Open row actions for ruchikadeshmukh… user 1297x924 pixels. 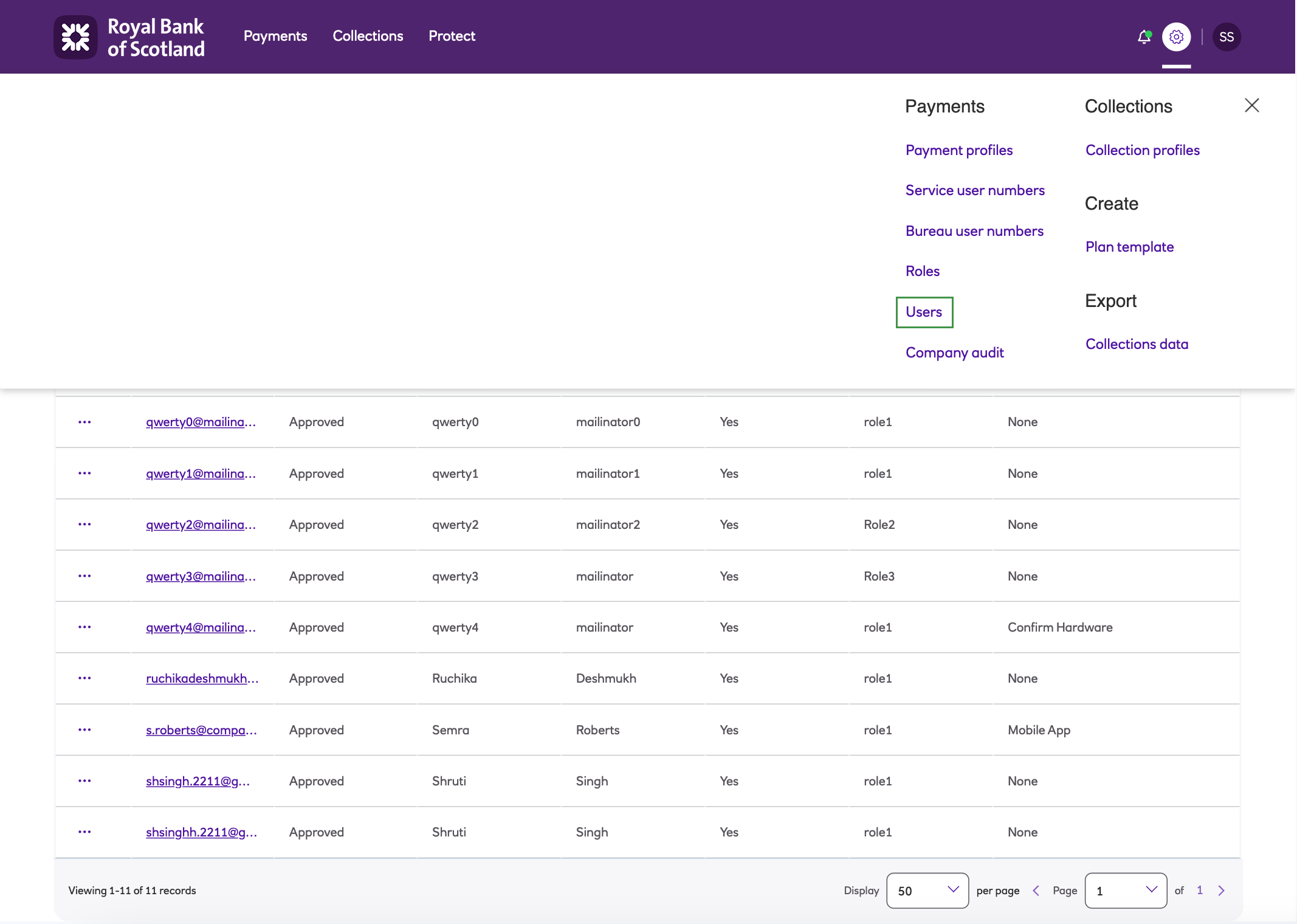[84, 678]
